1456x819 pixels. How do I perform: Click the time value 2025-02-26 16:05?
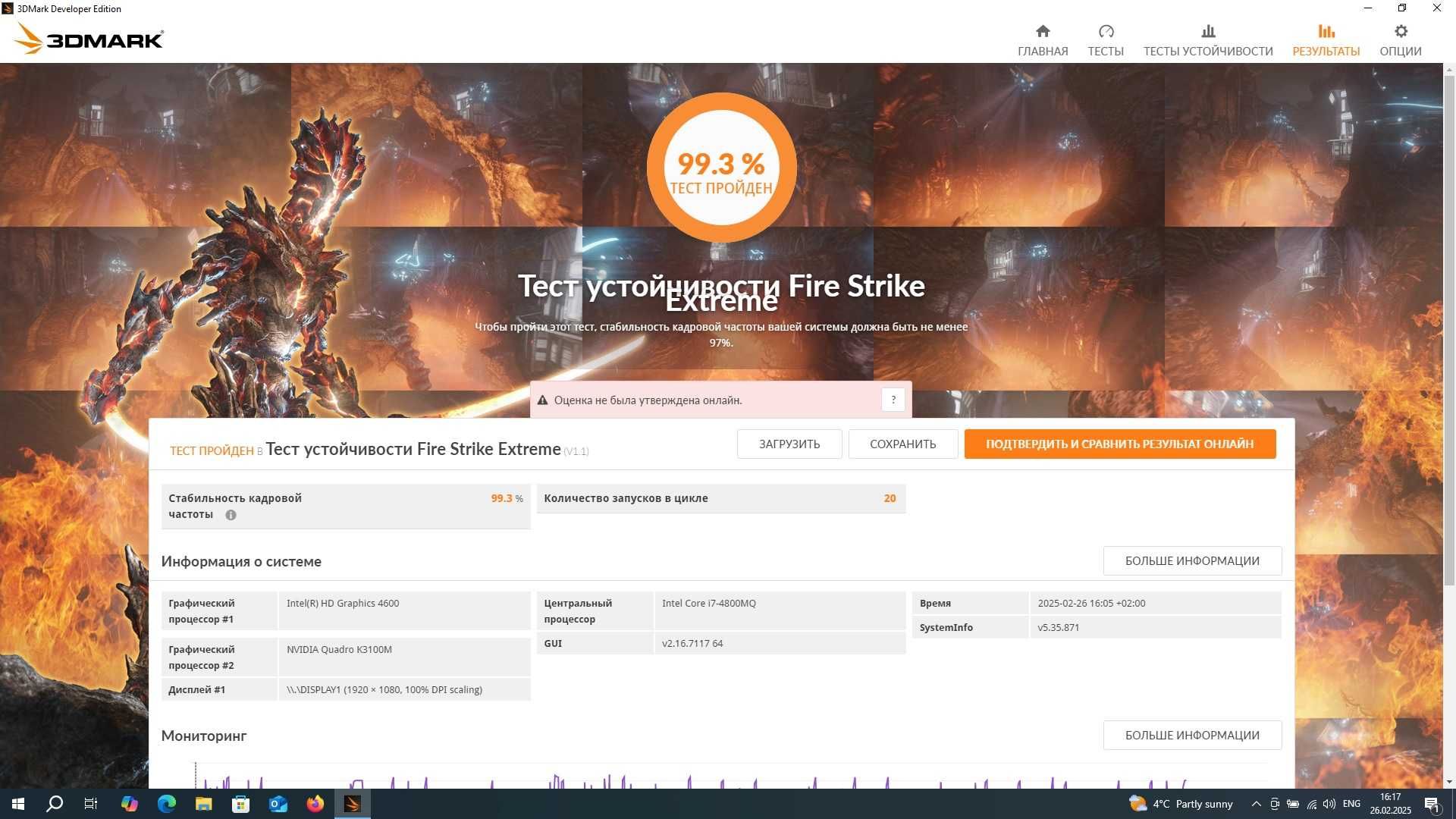tap(1091, 604)
